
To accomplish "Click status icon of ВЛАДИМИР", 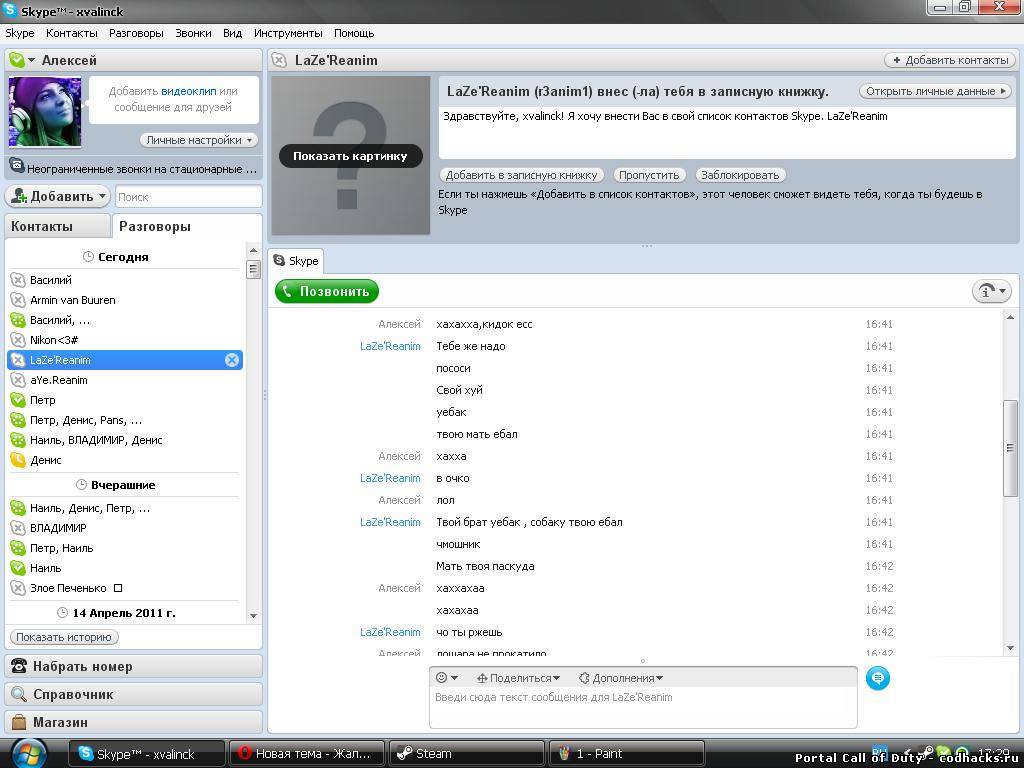I will point(18,528).
